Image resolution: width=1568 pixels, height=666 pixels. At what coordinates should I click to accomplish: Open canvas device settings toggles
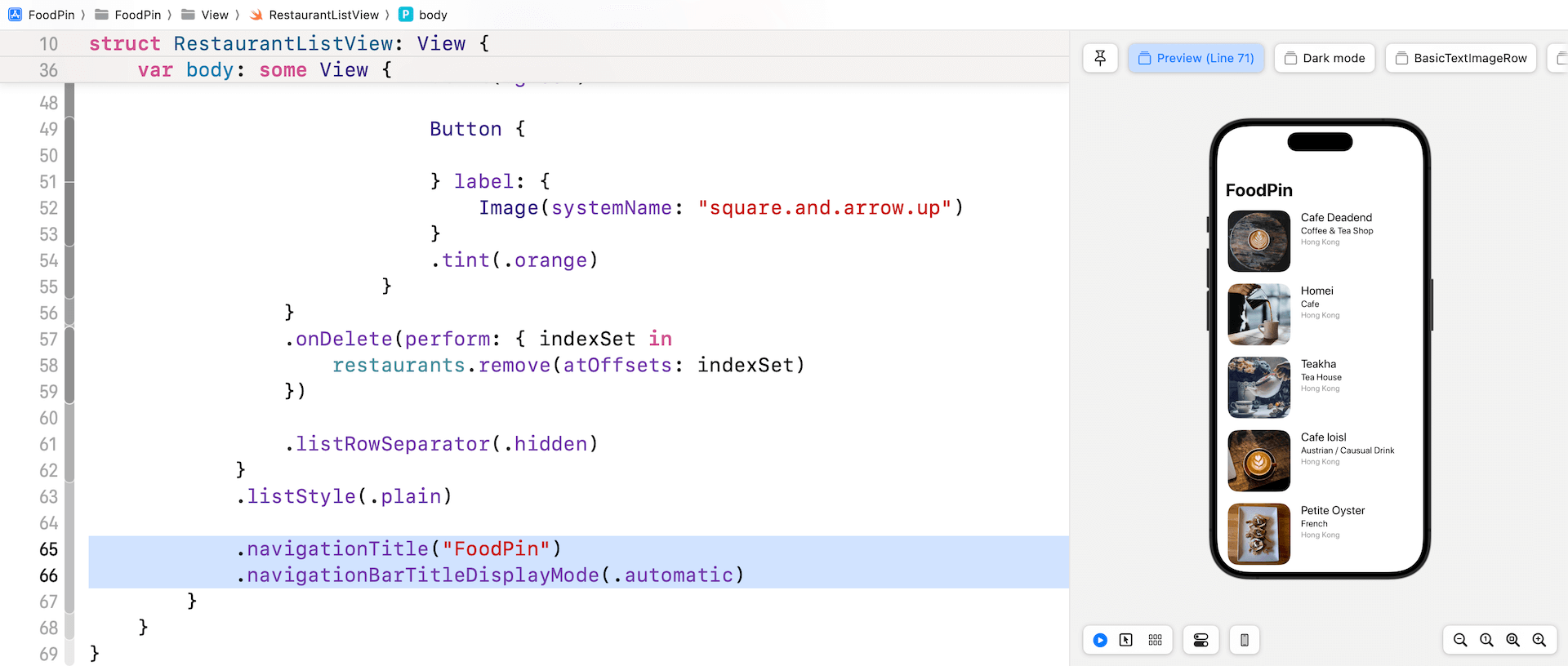[1200, 641]
